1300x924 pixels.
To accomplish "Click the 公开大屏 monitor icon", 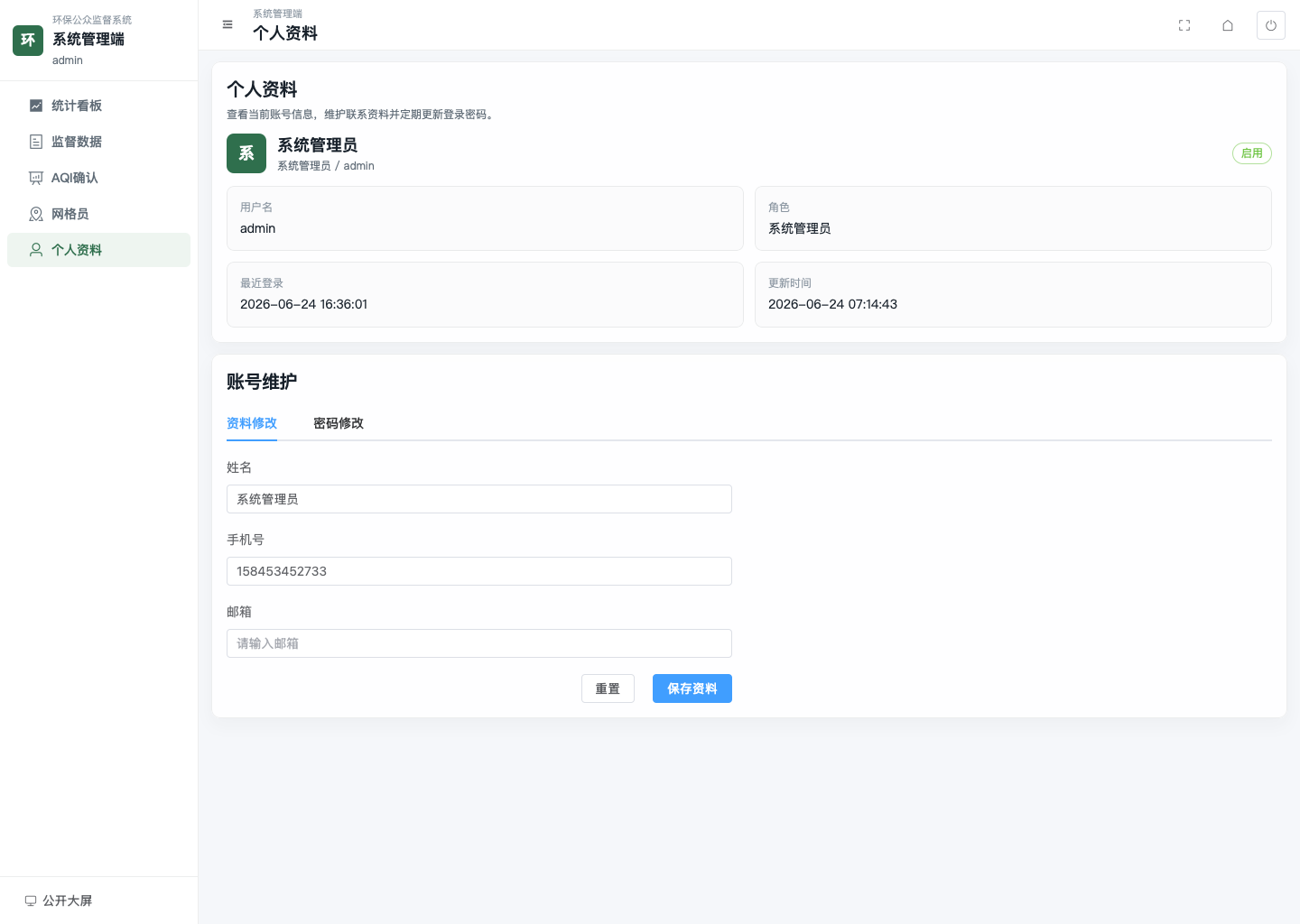I will tap(31, 901).
